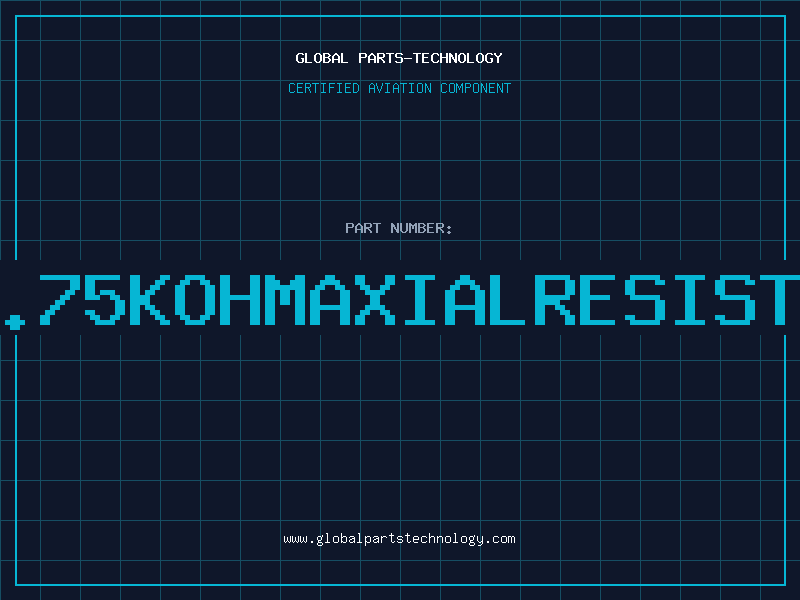The height and width of the screenshot is (600, 800).
Task: Click the GLOBAL PARTS-TECHNOLOGY company title
Action: [399, 58]
